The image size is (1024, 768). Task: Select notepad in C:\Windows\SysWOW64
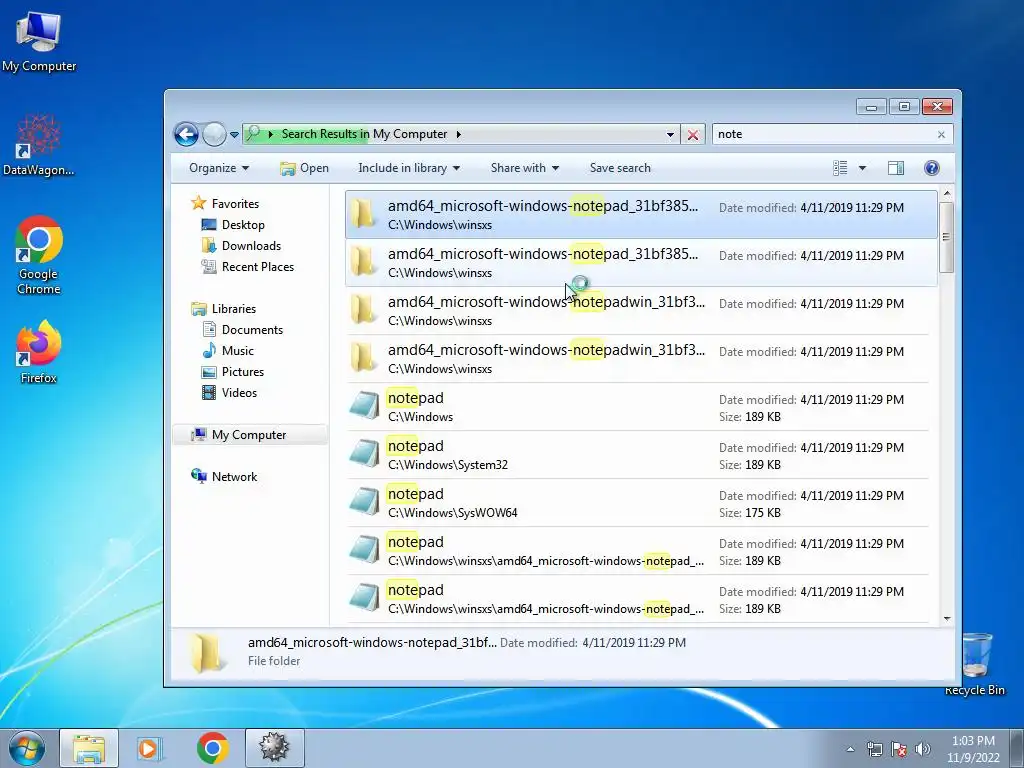tap(641, 503)
